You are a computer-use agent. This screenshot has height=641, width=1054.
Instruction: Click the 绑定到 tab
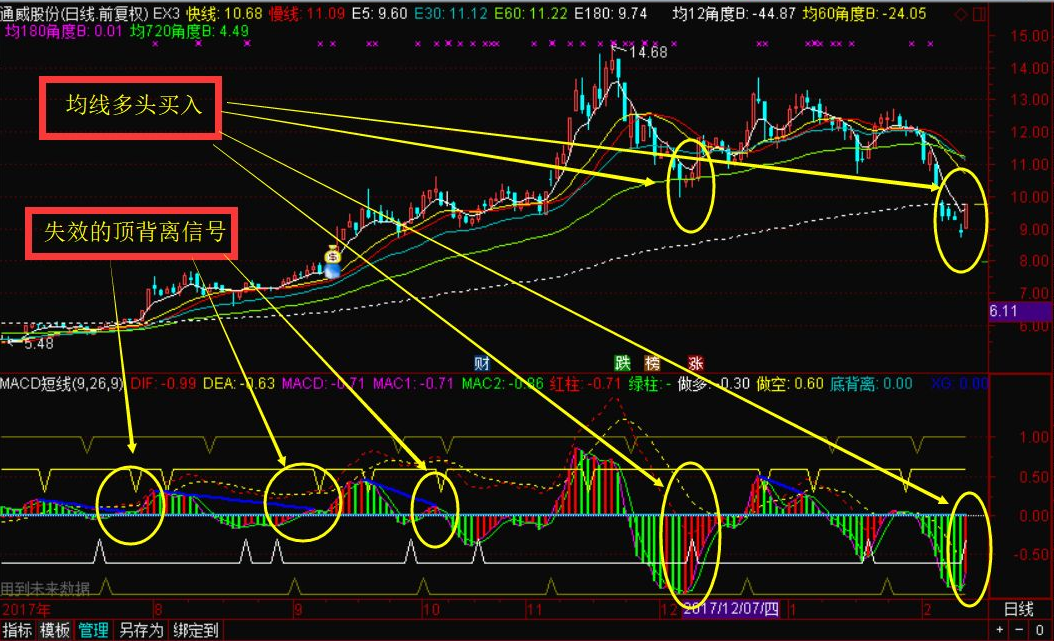click(196, 630)
